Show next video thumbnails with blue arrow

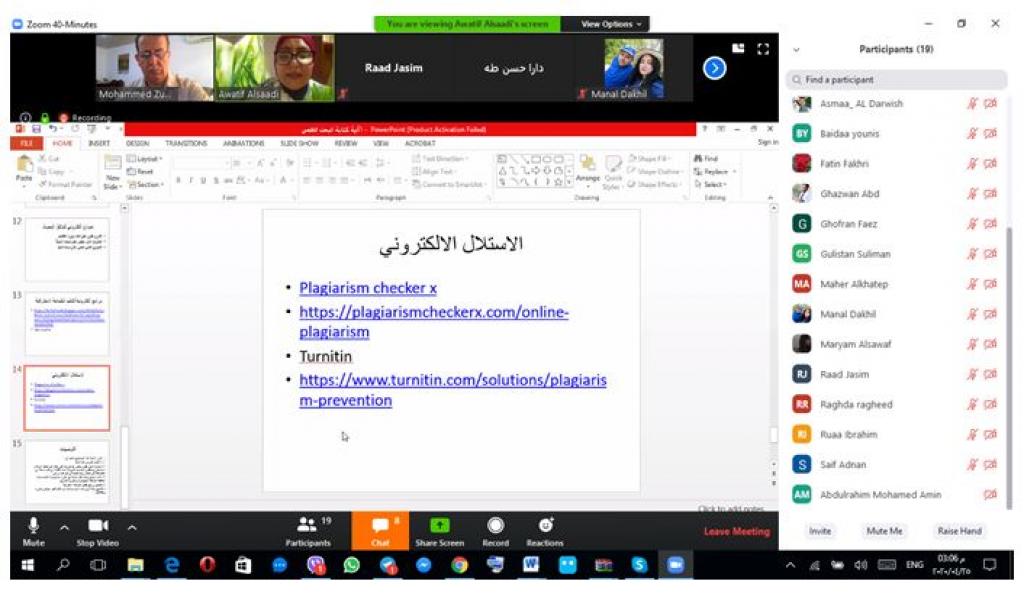[x=714, y=68]
